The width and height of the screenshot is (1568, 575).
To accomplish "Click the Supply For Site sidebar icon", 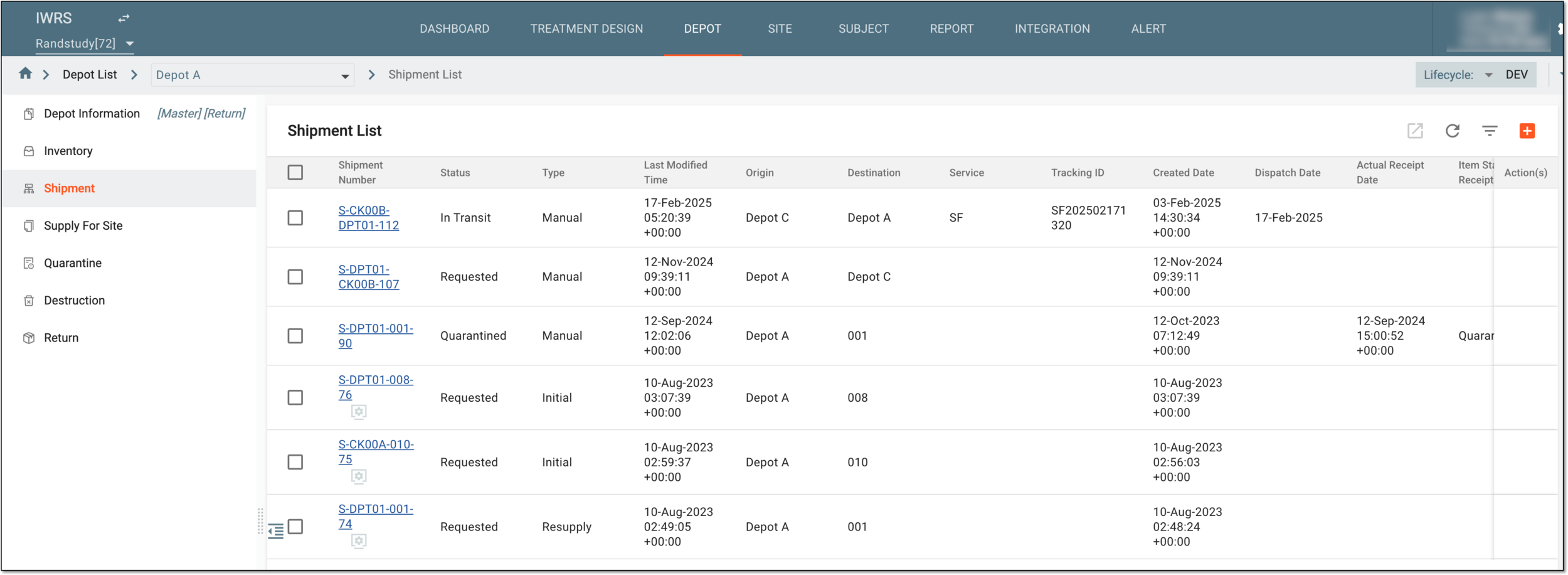I will [29, 226].
